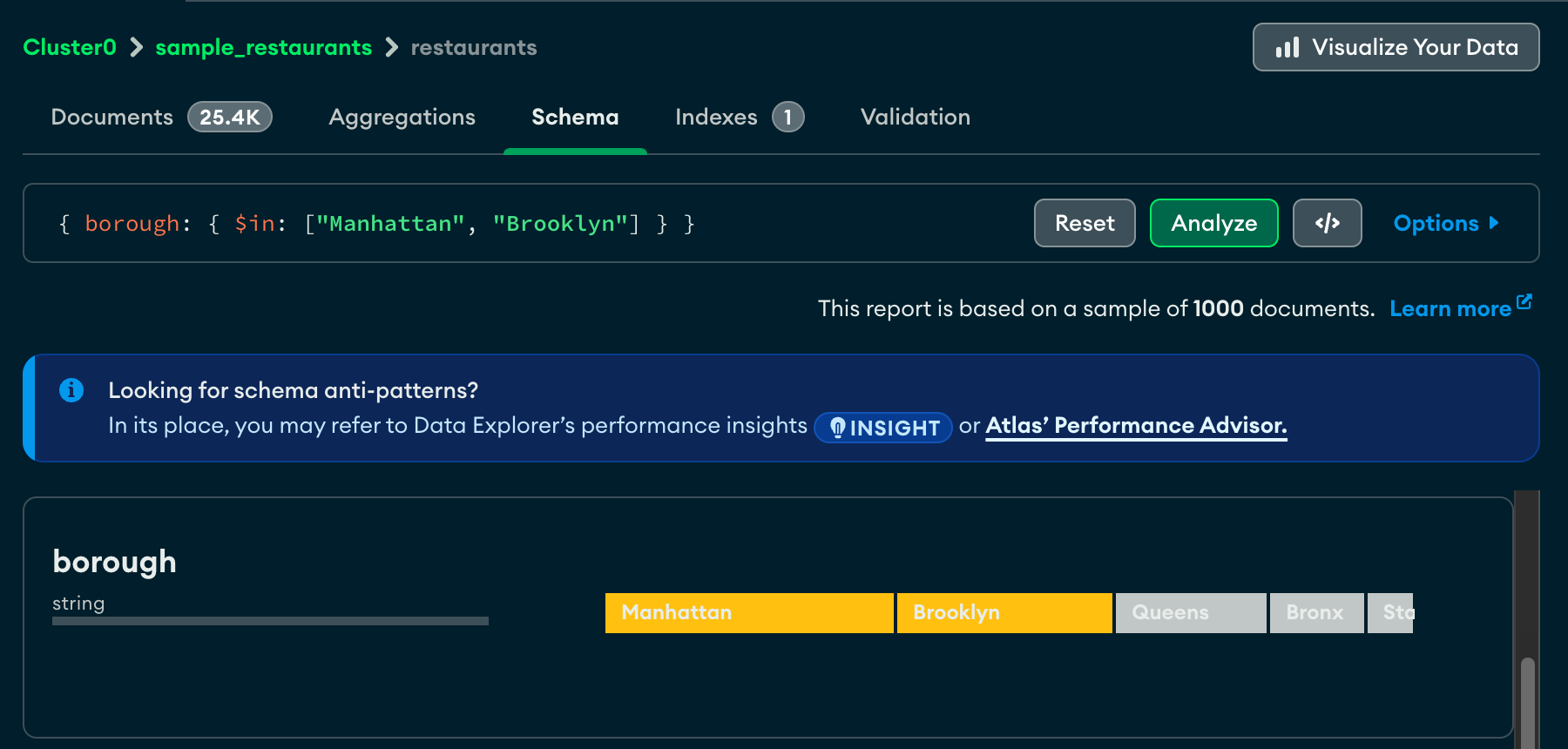Click the Insight lightbulb badge

pos(882,428)
